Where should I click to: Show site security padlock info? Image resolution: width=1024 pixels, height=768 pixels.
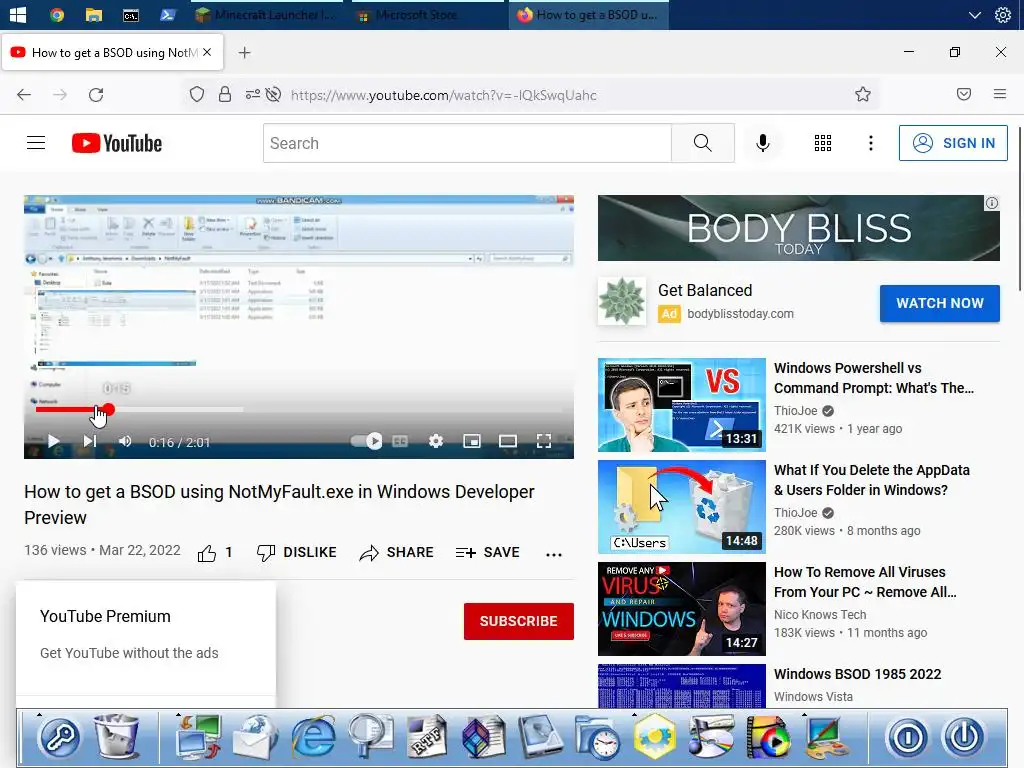click(x=225, y=95)
